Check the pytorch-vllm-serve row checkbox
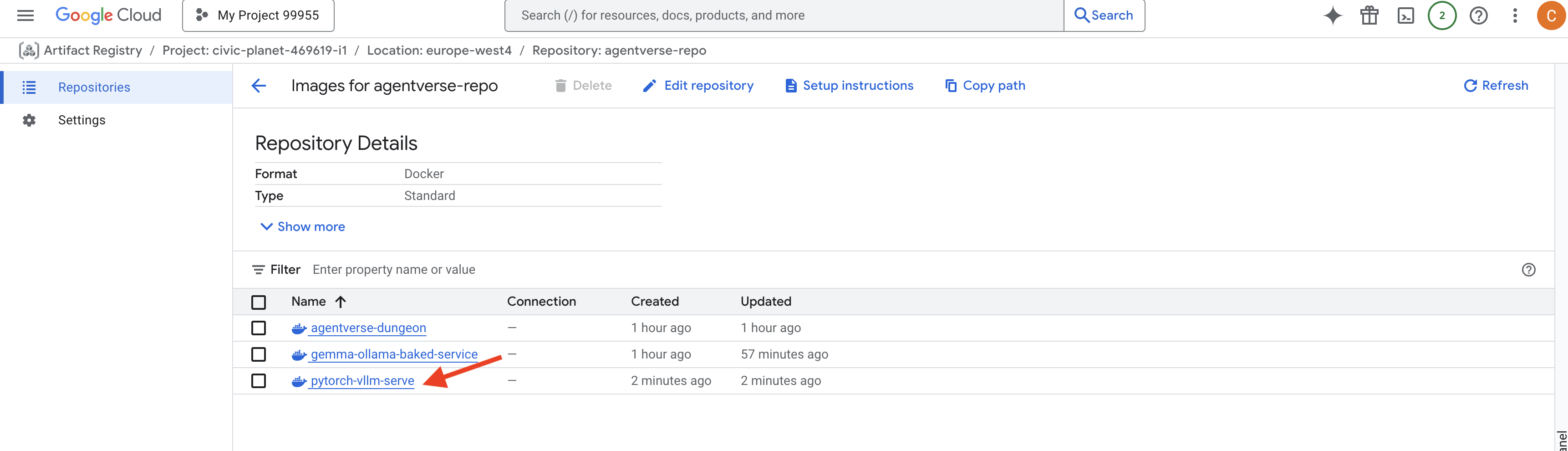The height and width of the screenshot is (451, 1568). pos(259,381)
